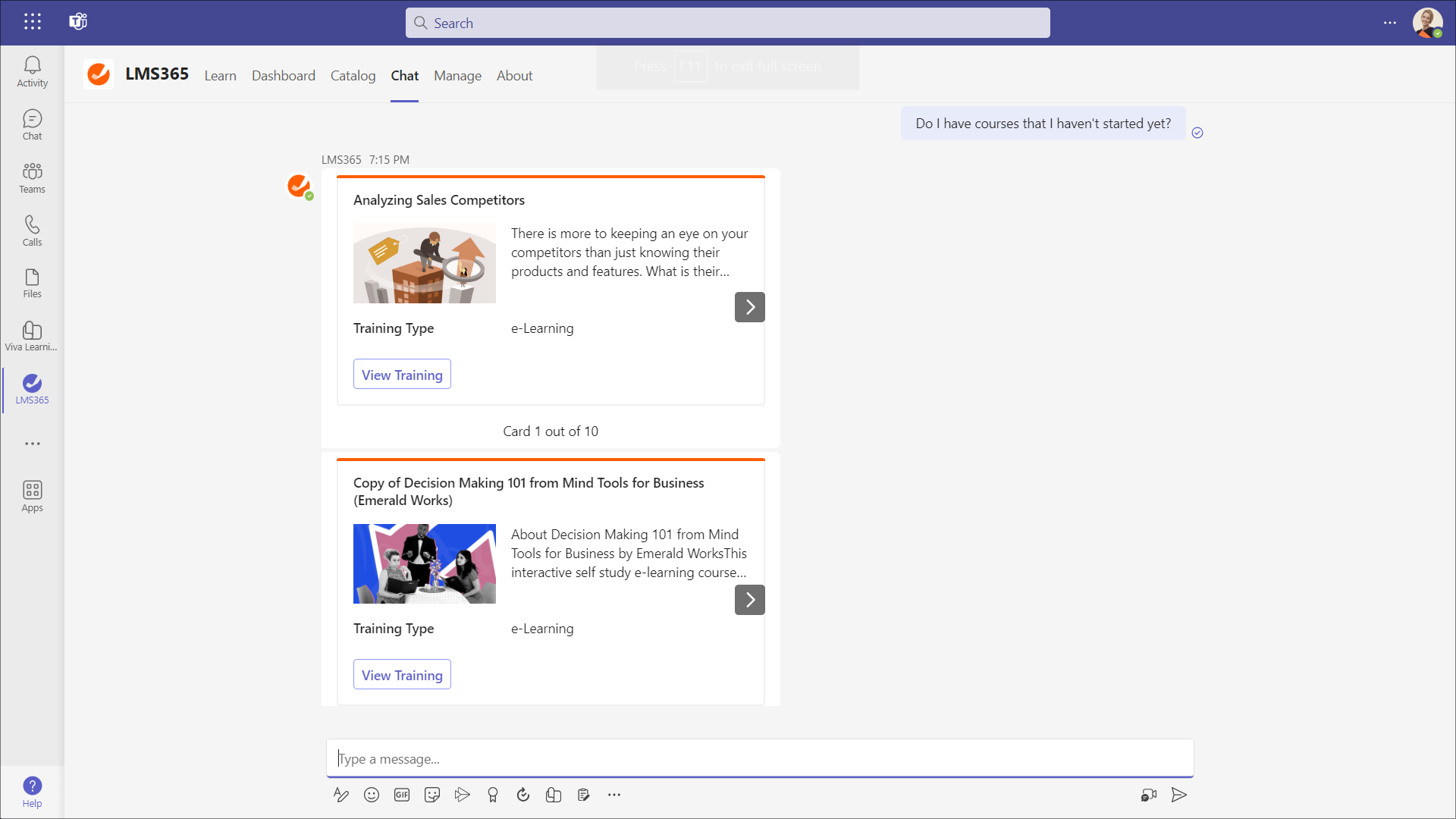Open Viva Learning in the sidebar

[32, 336]
